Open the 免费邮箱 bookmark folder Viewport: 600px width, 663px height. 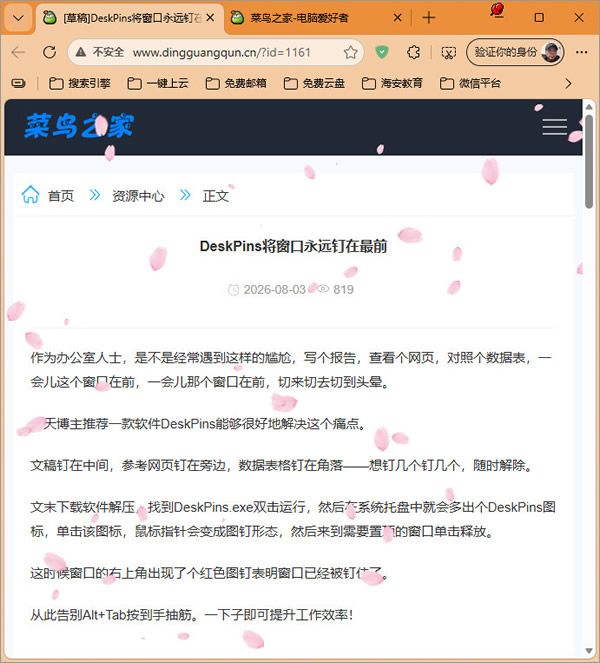pyautogui.click(x=236, y=83)
